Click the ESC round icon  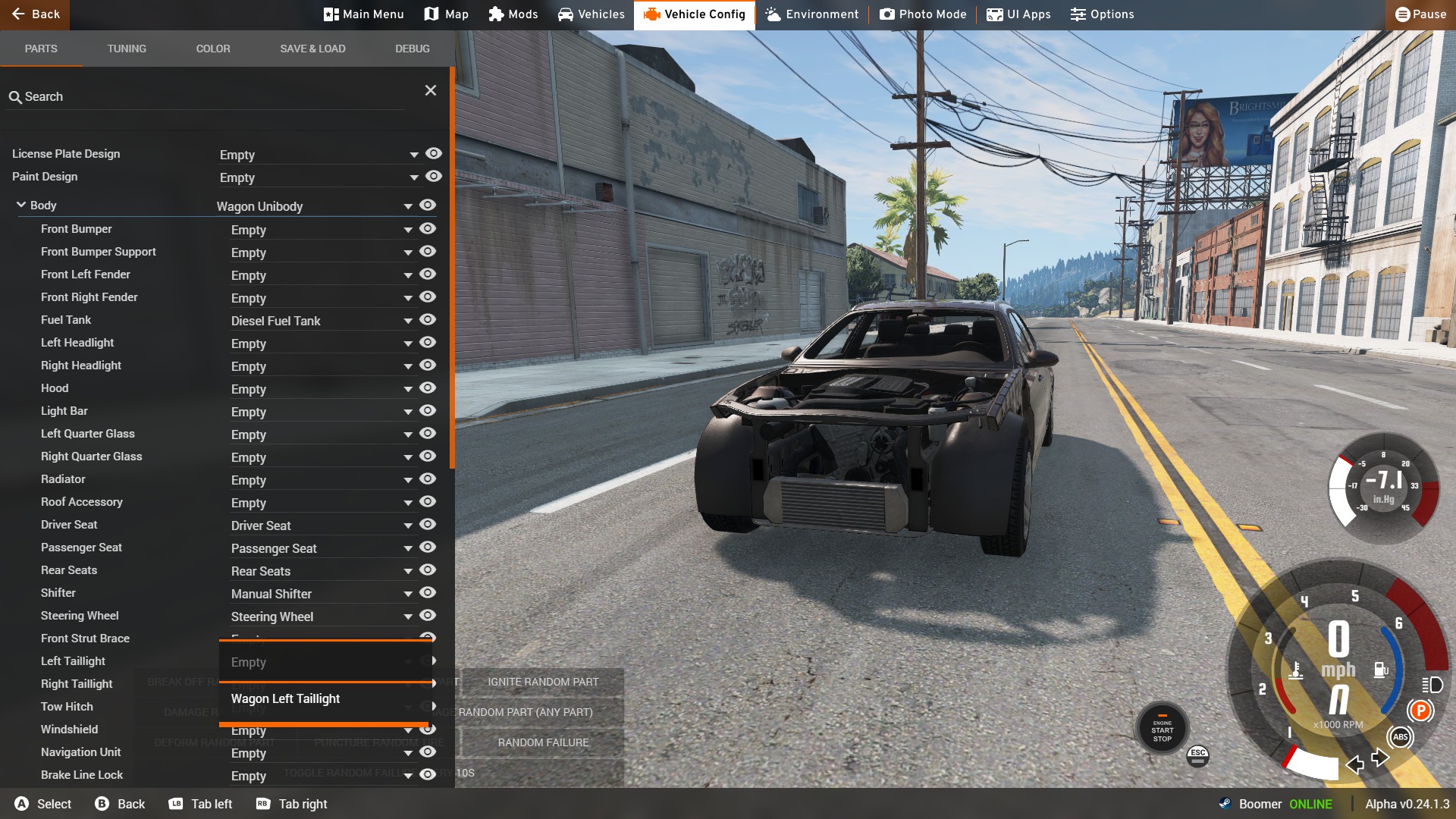[x=1197, y=755]
